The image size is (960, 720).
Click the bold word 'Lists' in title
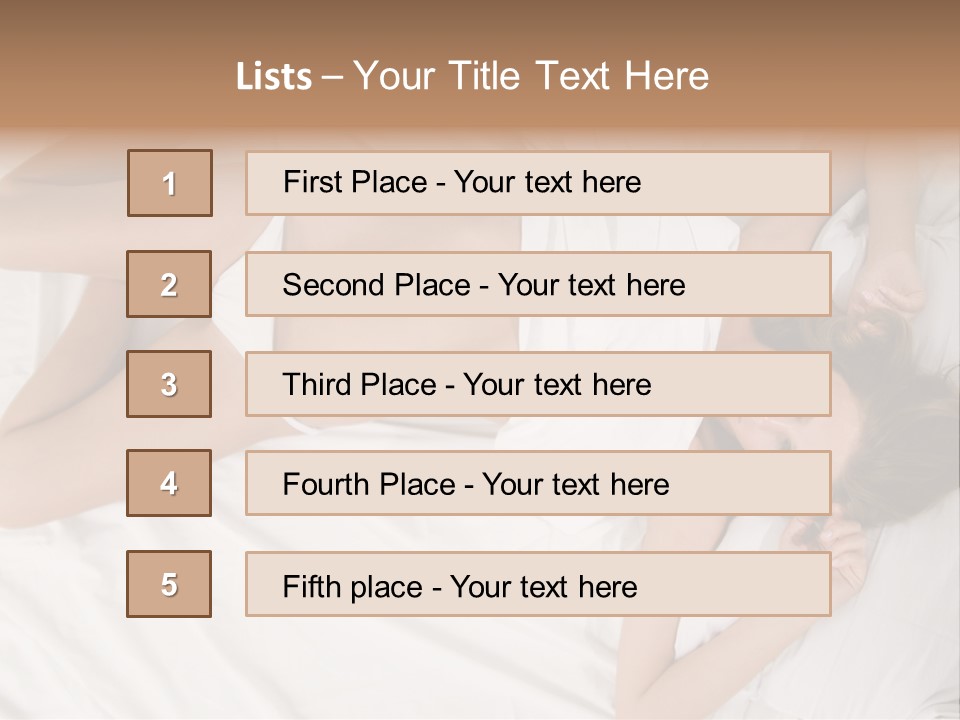274,76
